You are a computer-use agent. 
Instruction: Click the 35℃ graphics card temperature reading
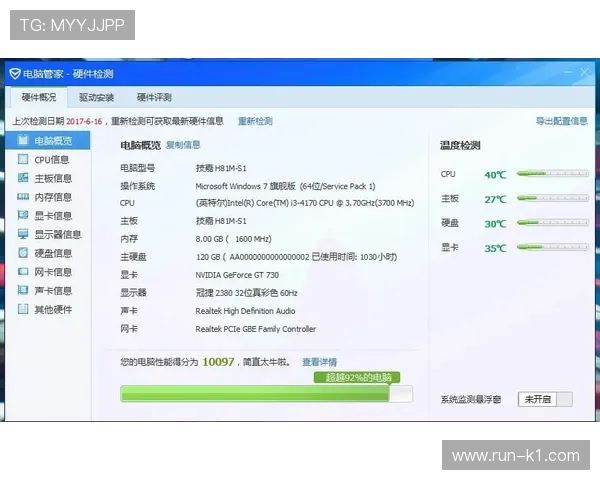(x=495, y=248)
